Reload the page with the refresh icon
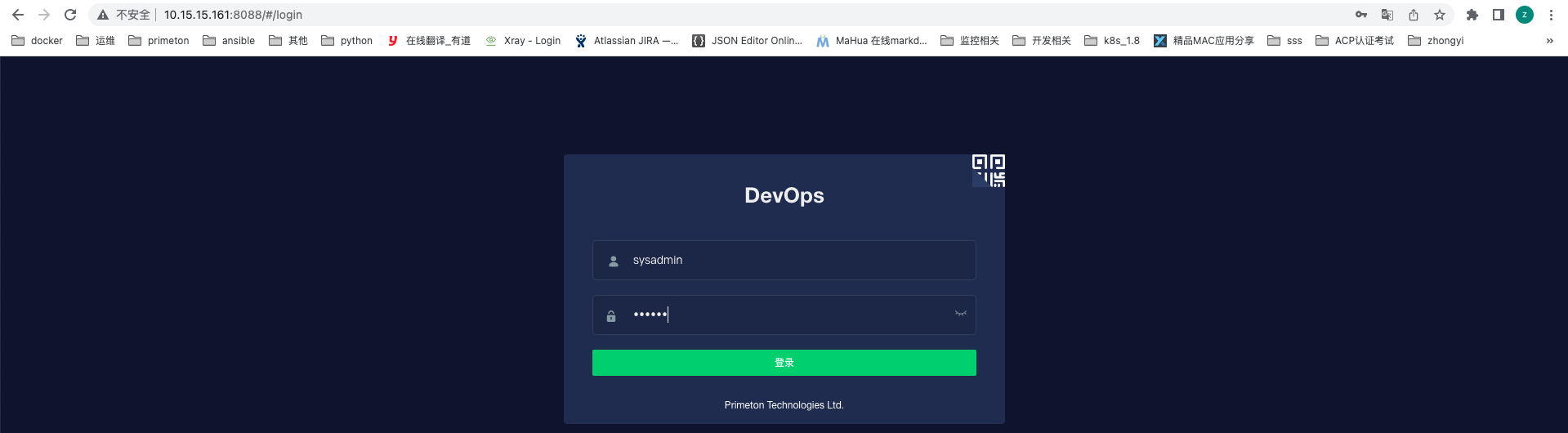The height and width of the screenshot is (433, 1568). tap(70, 15)
